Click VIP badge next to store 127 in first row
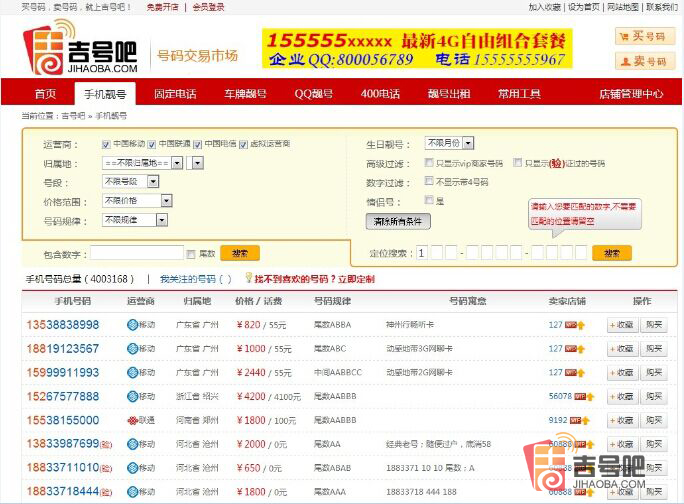 click(572, 324)
